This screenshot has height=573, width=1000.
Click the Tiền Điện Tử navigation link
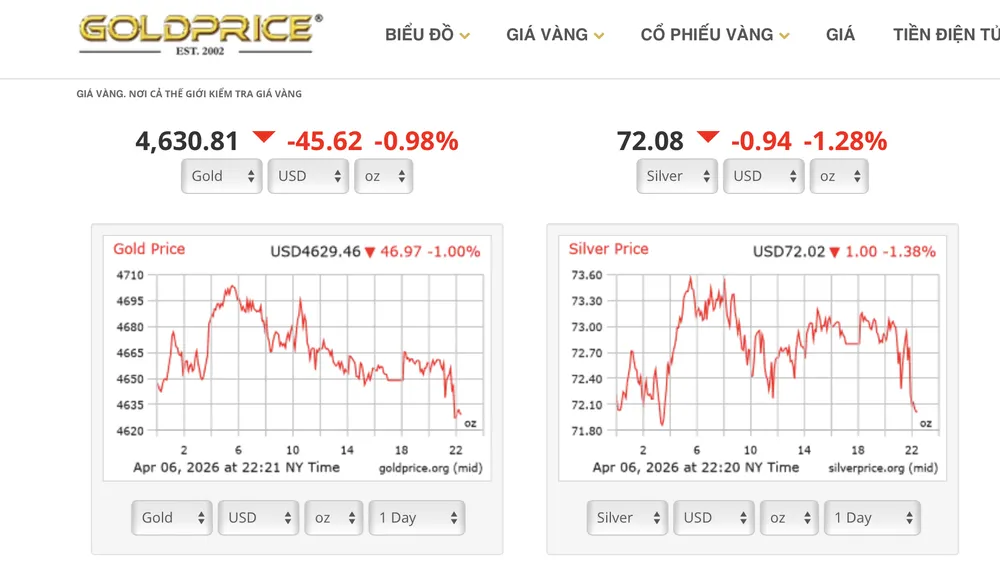pos(945,34)
